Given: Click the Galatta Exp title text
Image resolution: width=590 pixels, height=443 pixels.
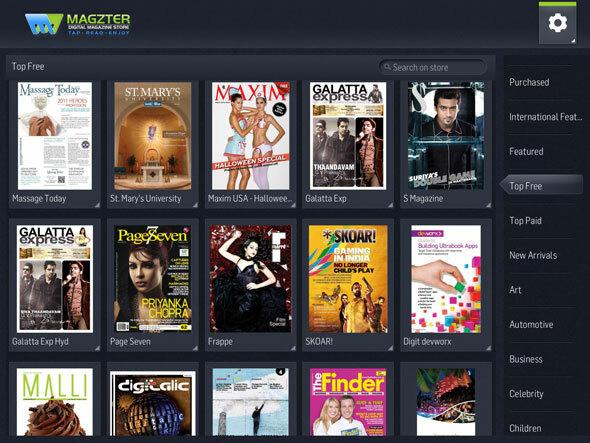Looking at the screenshot, I should (326, 198).
